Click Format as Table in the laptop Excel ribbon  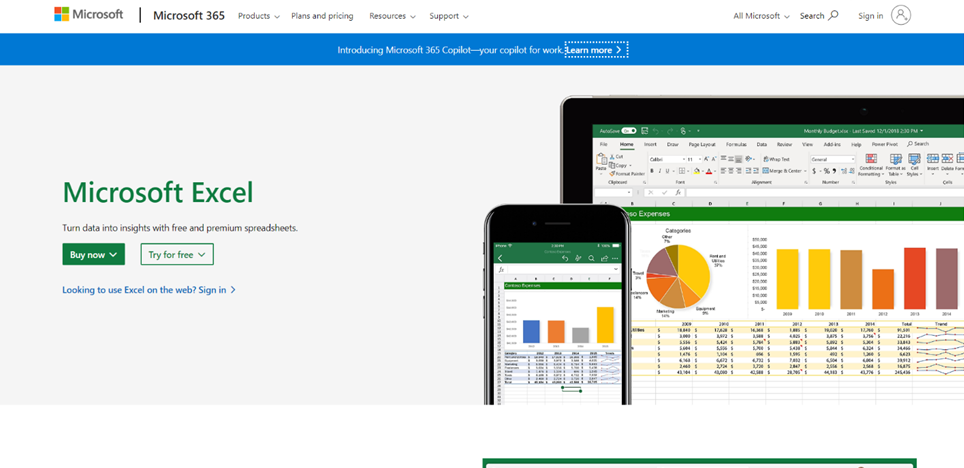pyautogui.click(x=896, y=165)
